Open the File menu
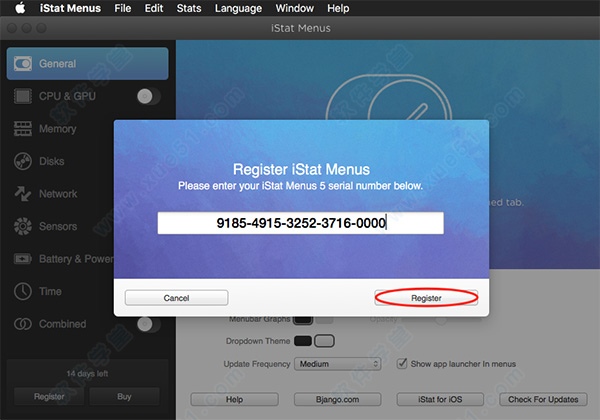This screenshot has height=420, width=600. click(x=122, y=8)
